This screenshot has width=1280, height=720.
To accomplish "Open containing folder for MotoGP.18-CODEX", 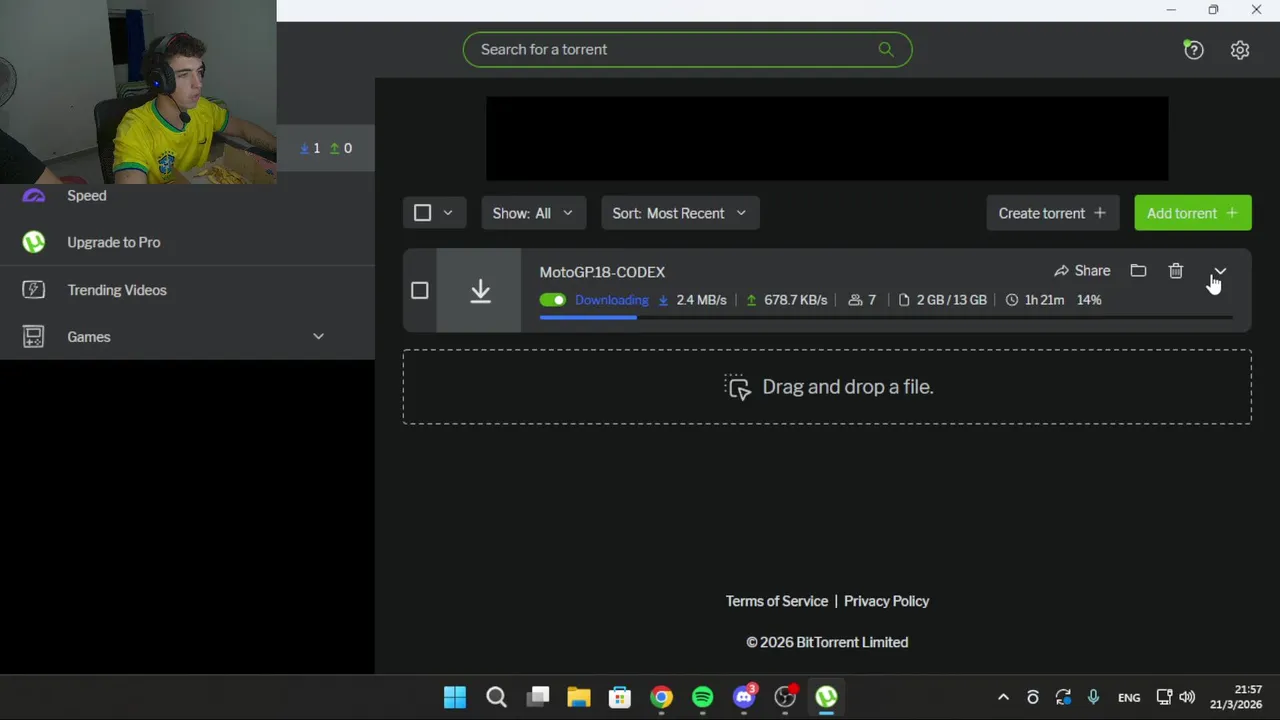I will click(x=1138, y=271).
